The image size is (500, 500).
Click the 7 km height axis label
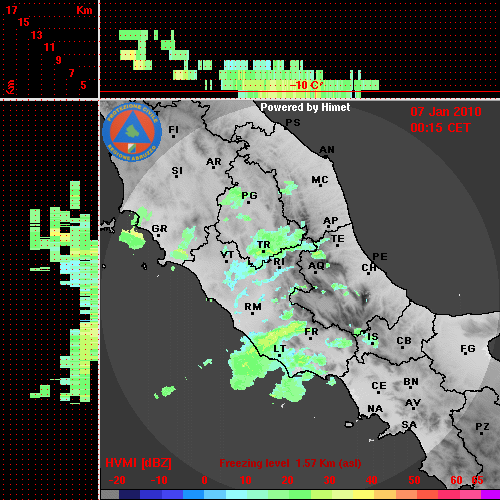(x=71, y=73)
